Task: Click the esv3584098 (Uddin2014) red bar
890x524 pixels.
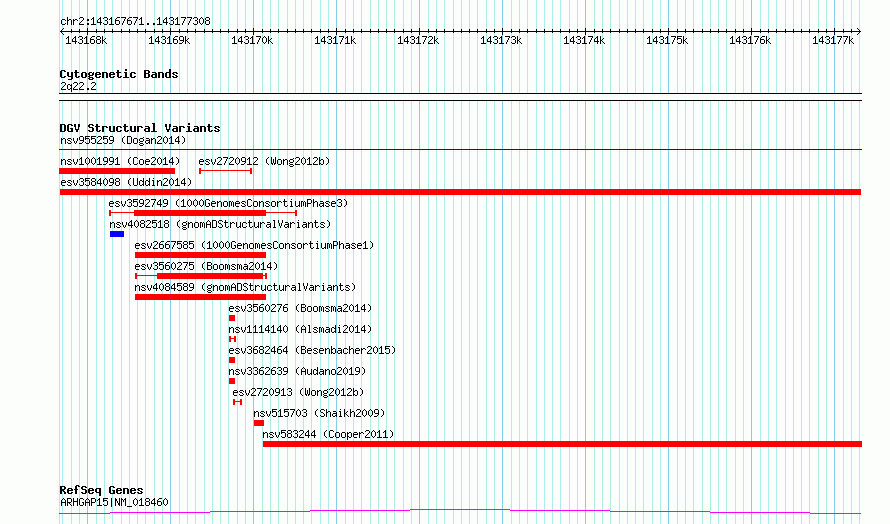Action: (460, 192)
